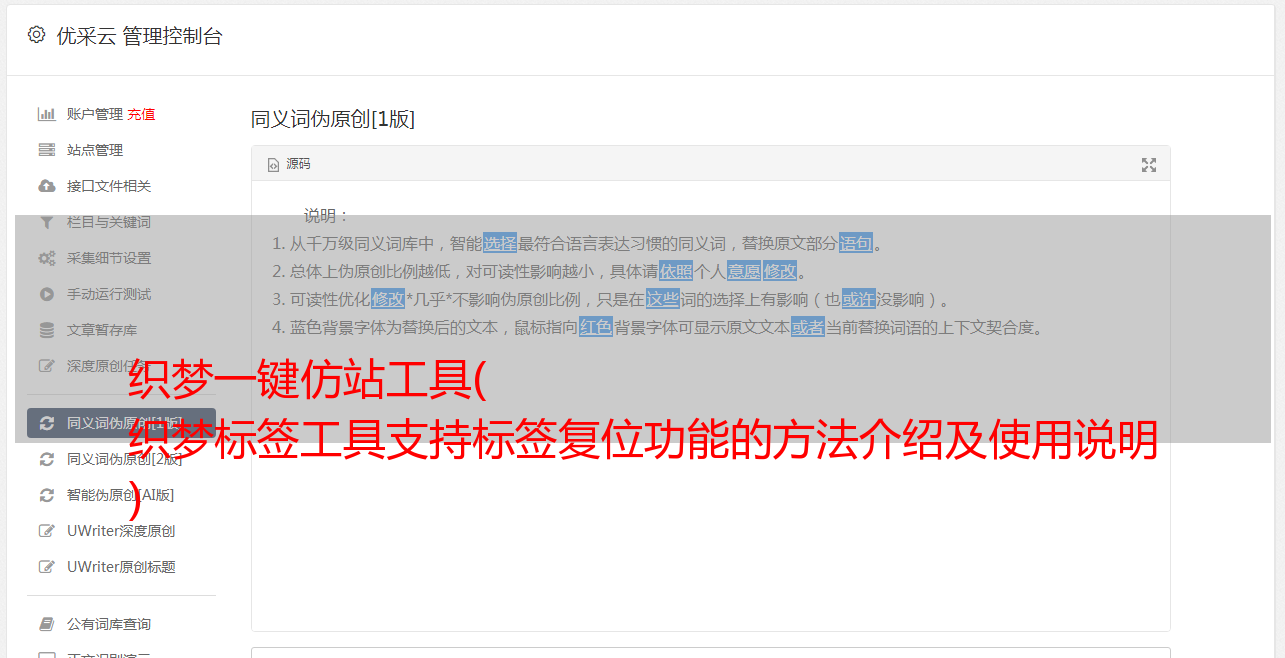Select UWriter深度原创 in sidebar
The height and width of the screenshot is (658, 1285).
click(121, 531)
